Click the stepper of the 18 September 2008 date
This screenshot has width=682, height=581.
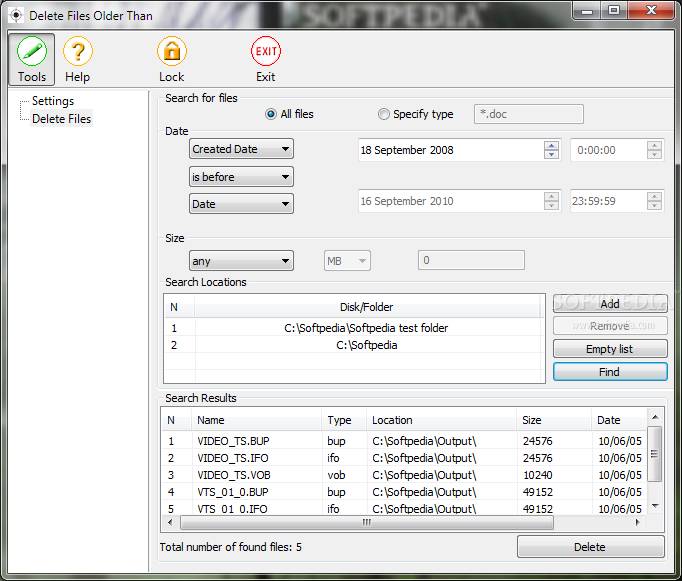[x=551, y=150]
